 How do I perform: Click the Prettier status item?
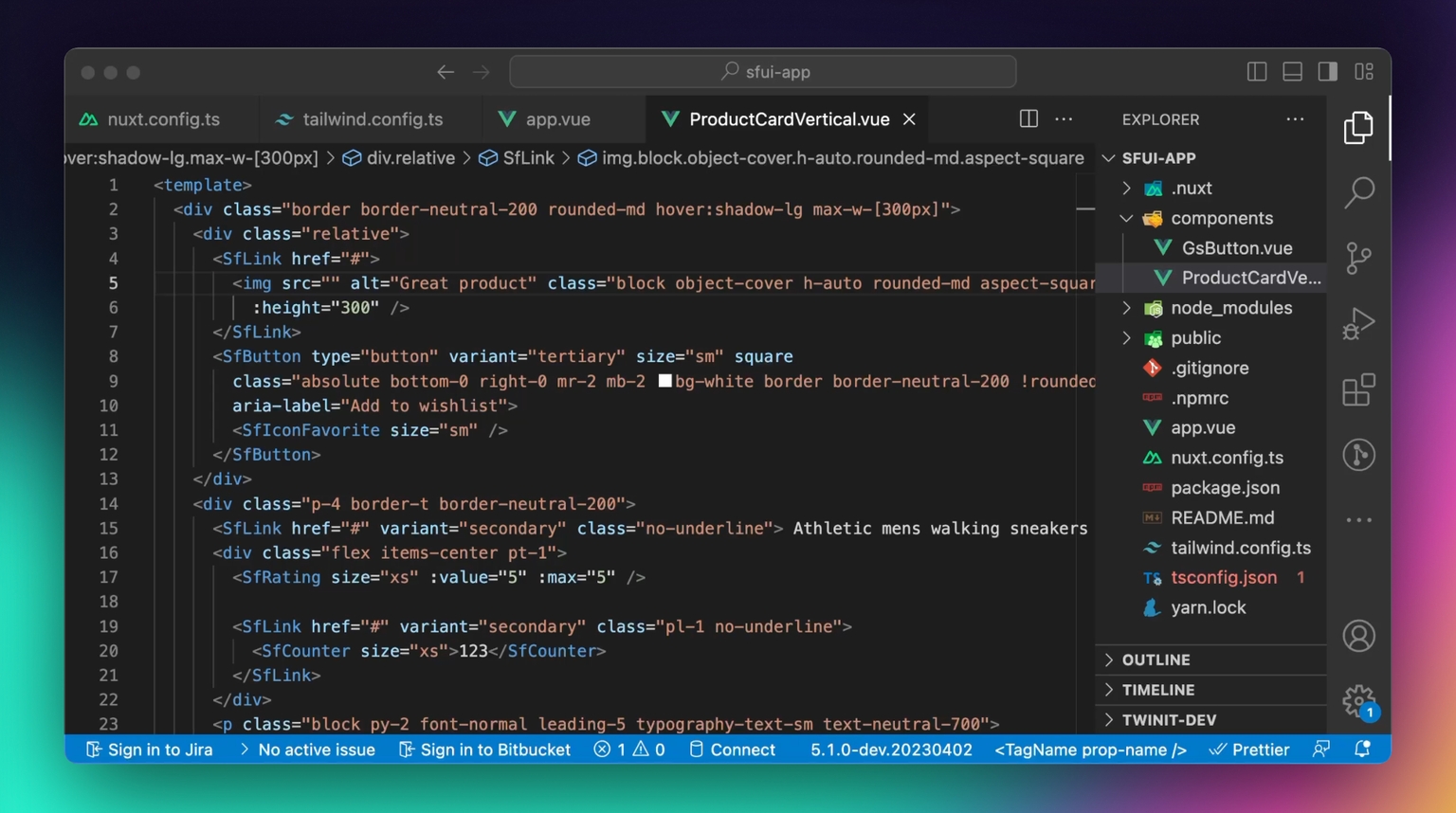1249,750
